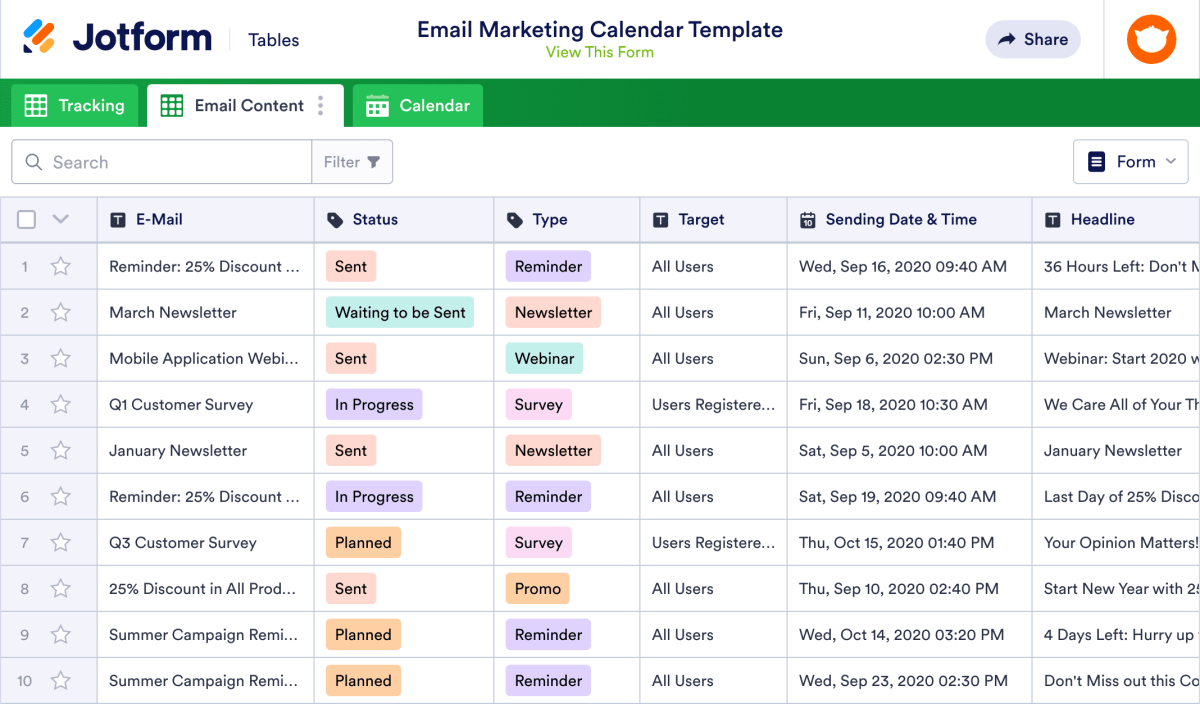Open the Email Content tab options menu
Image resolution: width=1200 pixels, height=704 pixels.
[319, 105]
